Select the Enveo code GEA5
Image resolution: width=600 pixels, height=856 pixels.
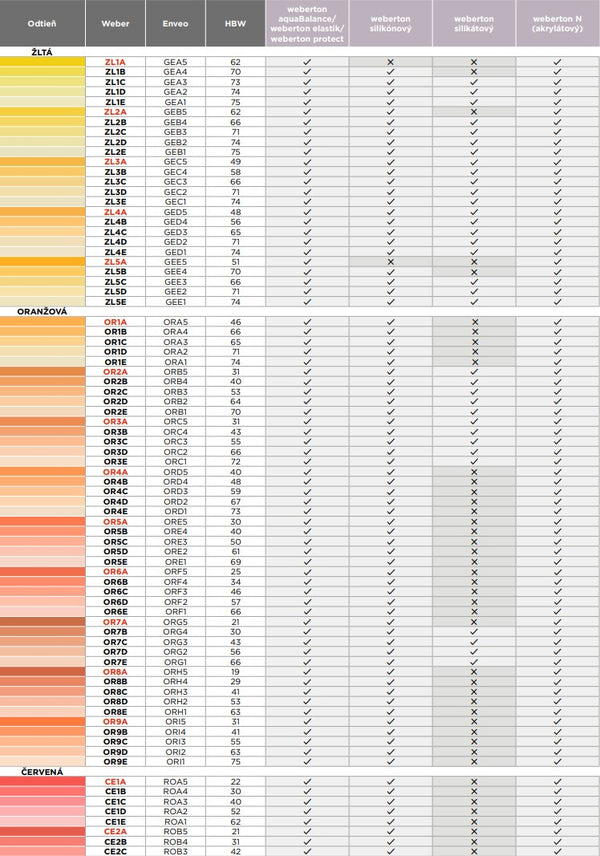pyautogui.click(x=175, y=62)
